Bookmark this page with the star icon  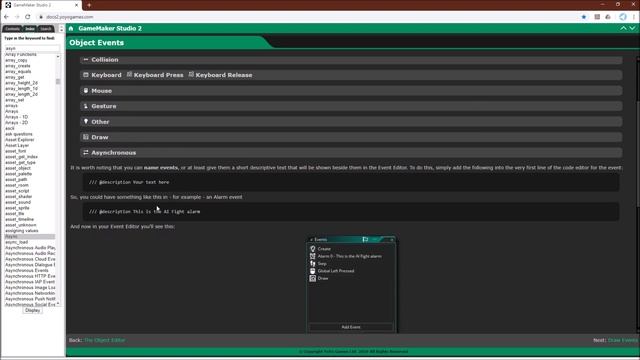coord(584,17)
